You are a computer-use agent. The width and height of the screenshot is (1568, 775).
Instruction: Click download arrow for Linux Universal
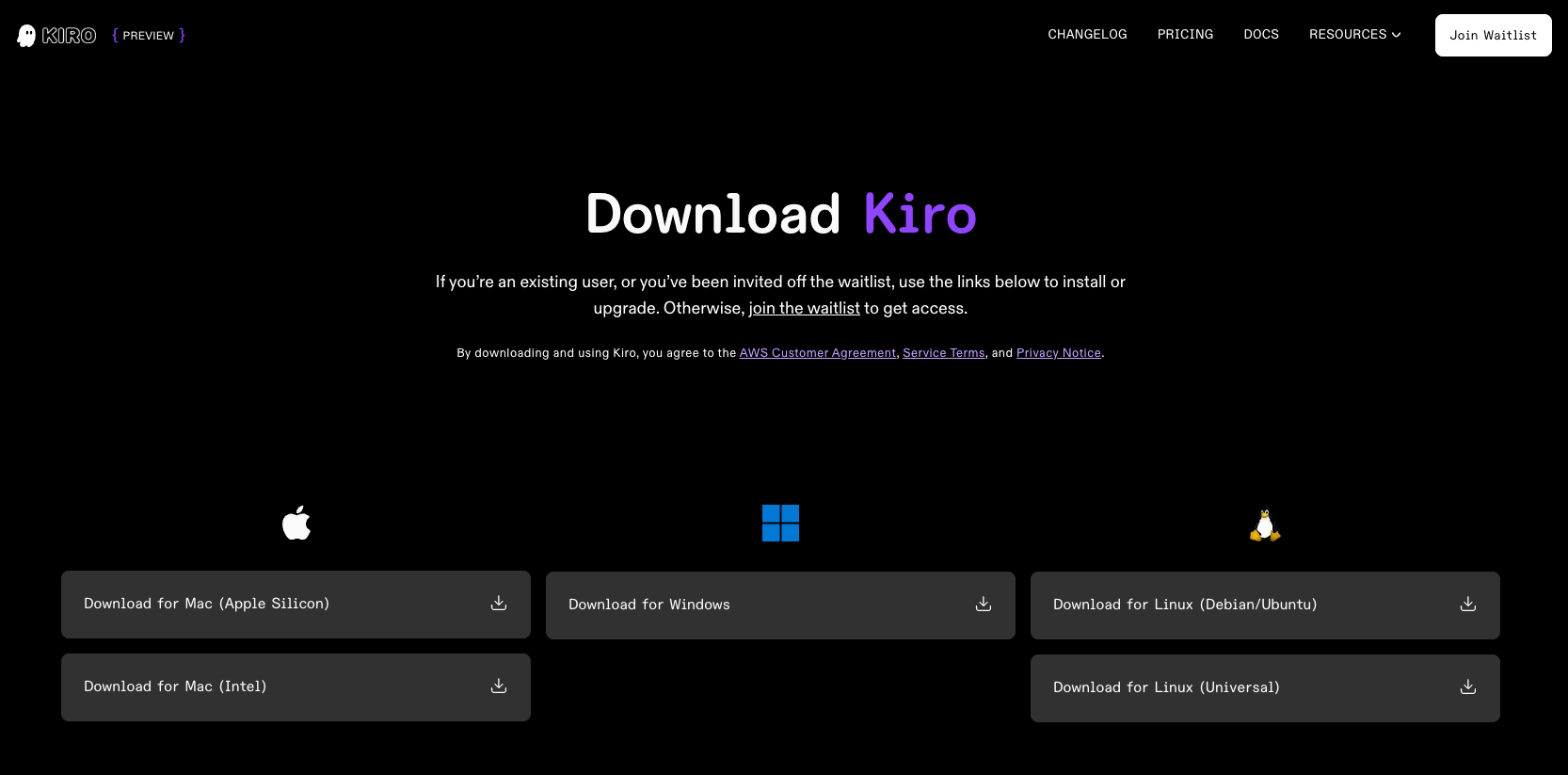(x=1468, y=686)
